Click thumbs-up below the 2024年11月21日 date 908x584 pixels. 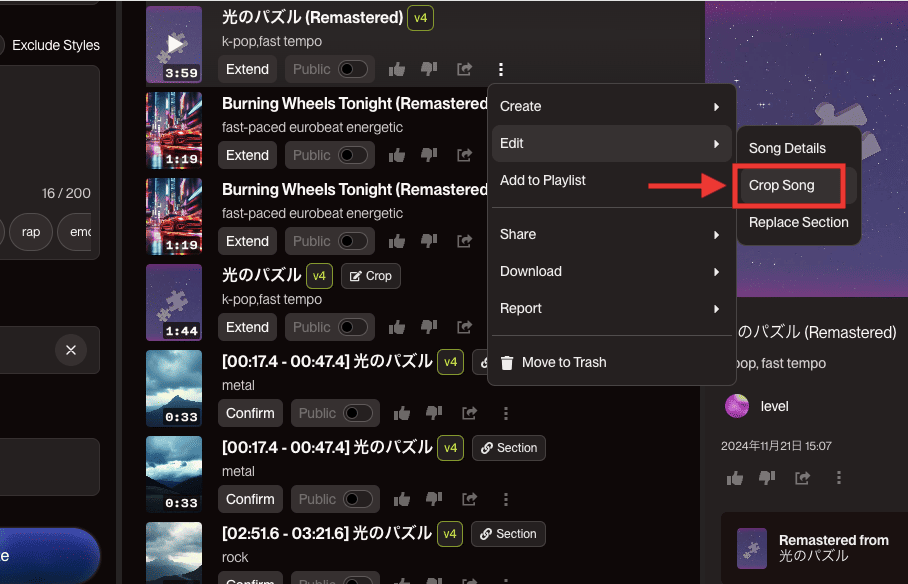(x=735, y=478)
